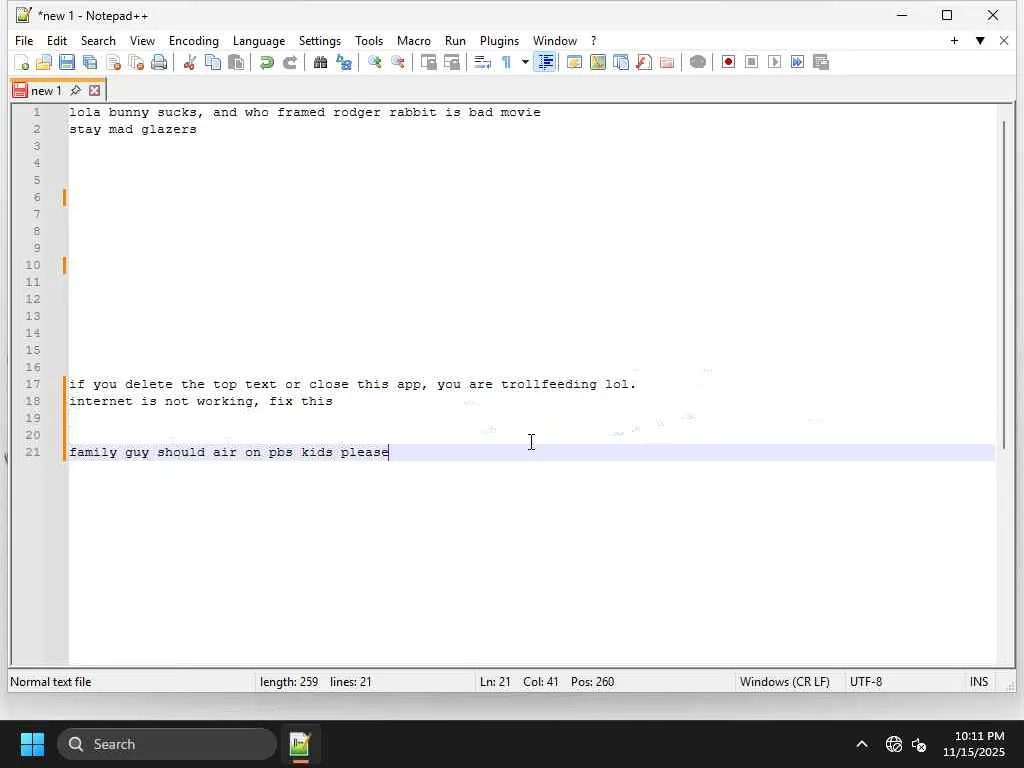
Task: Print the document with printer icon
Action: coord(159,63)
